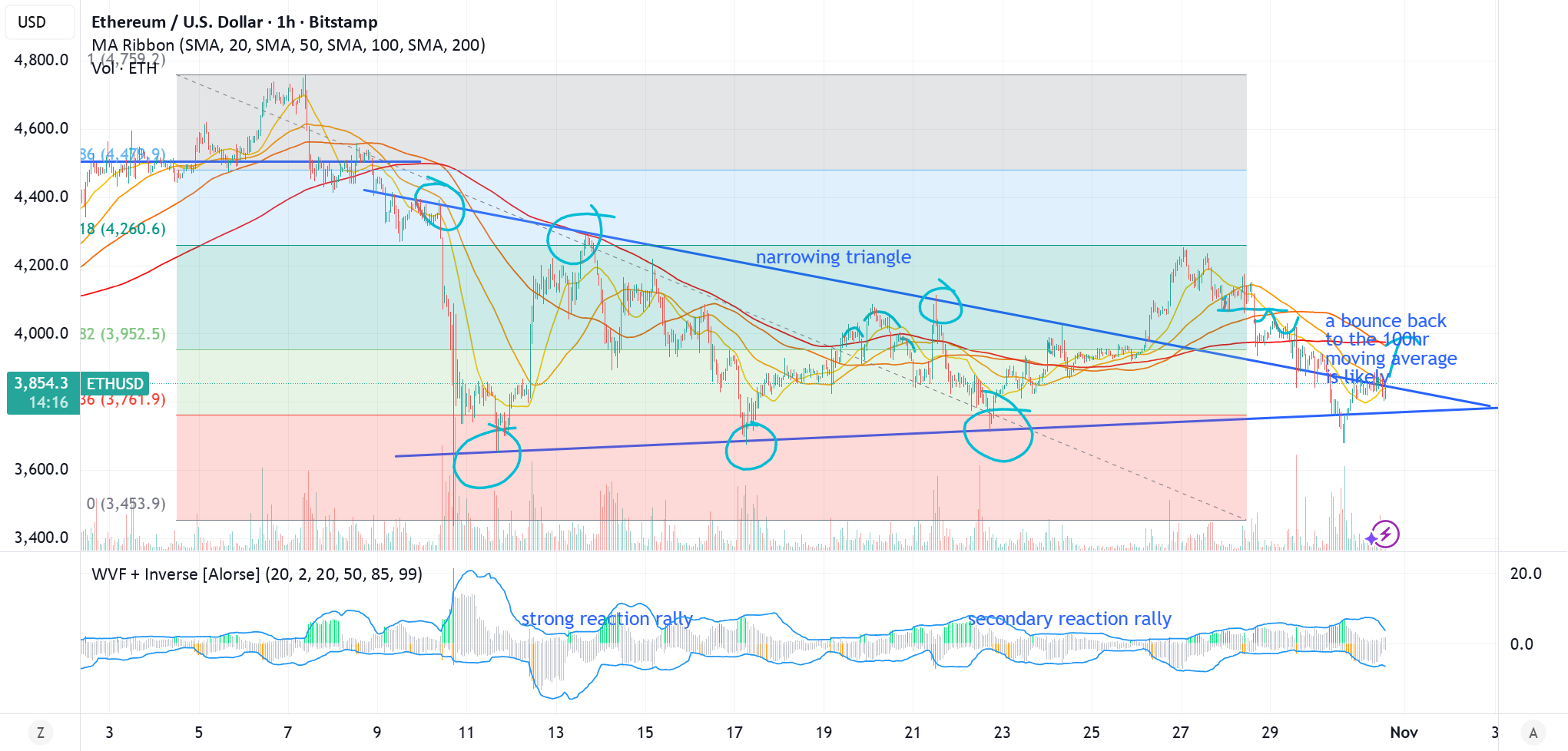Select the MA Ribbon indicator legend
Screen dimensions: 1568x751
pyautogui.click(x=288, y=45)
